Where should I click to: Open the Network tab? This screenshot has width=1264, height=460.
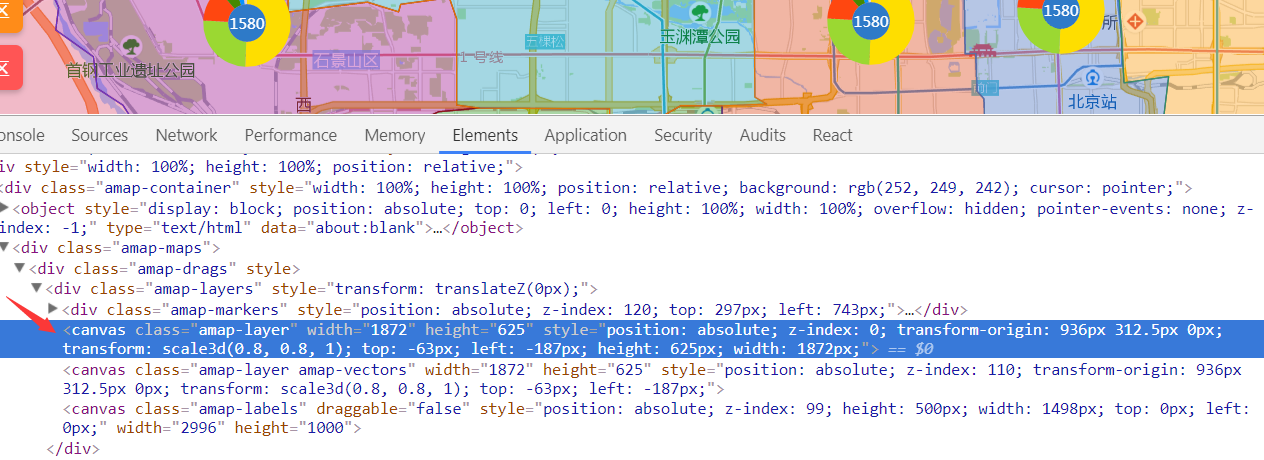(186, 135)
